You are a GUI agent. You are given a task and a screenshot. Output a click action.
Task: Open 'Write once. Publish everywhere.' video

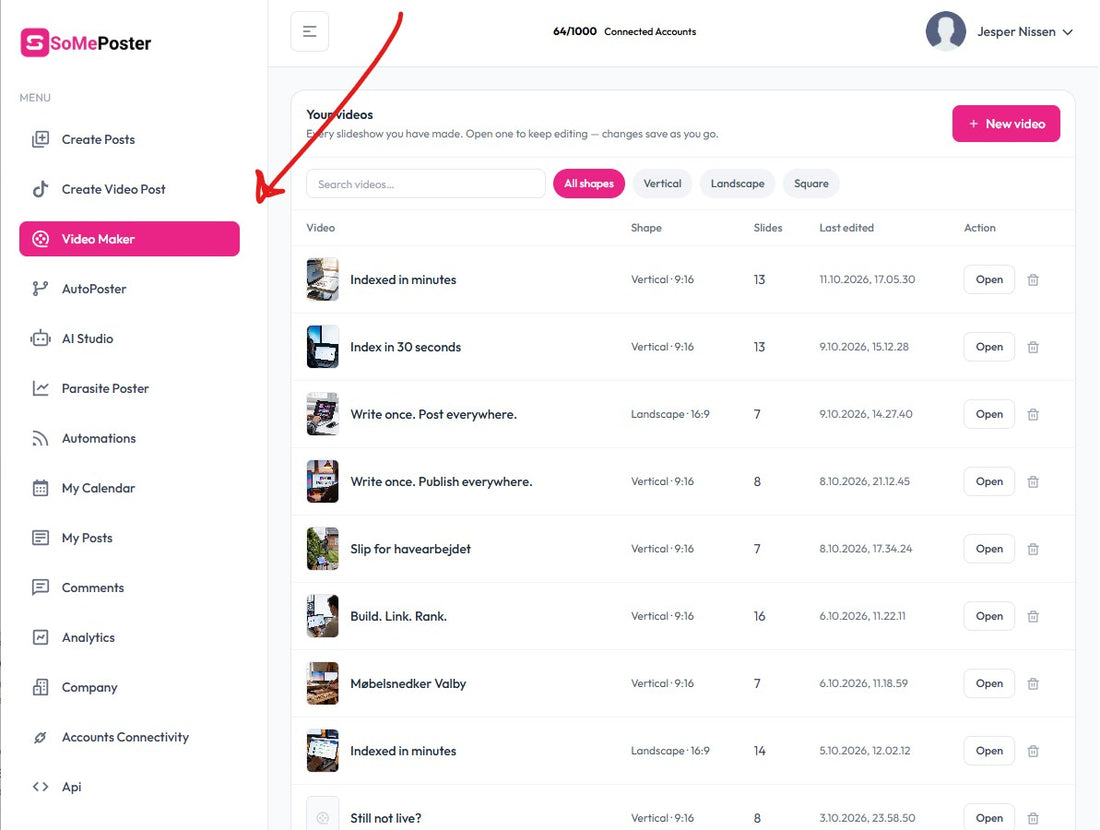click(x=989, y=481)
